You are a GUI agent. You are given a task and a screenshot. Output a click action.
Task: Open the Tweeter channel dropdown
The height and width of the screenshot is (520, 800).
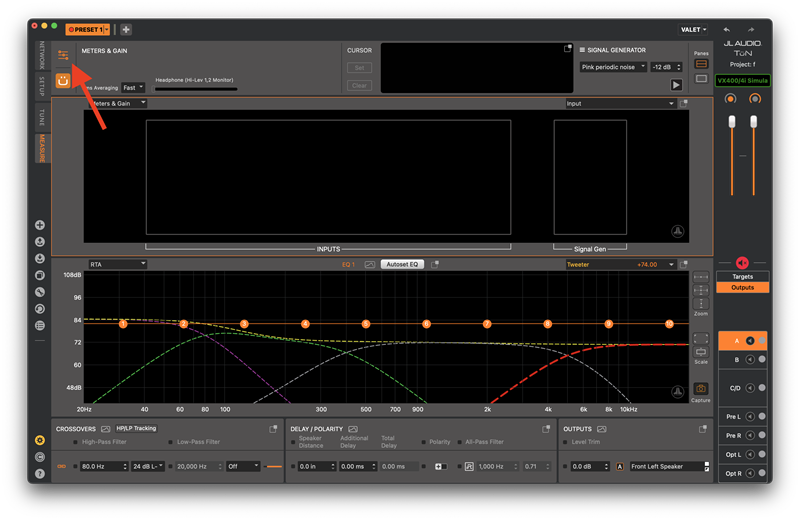pos(620,264)
